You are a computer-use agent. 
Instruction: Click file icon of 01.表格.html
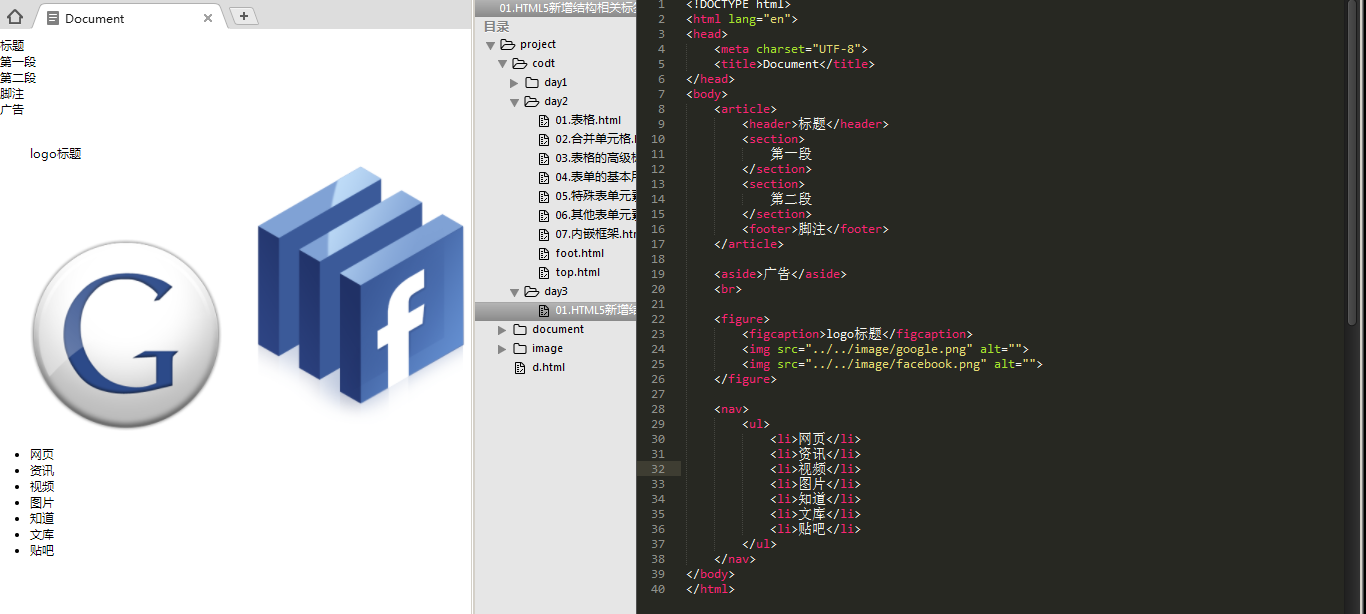[544, 120]
